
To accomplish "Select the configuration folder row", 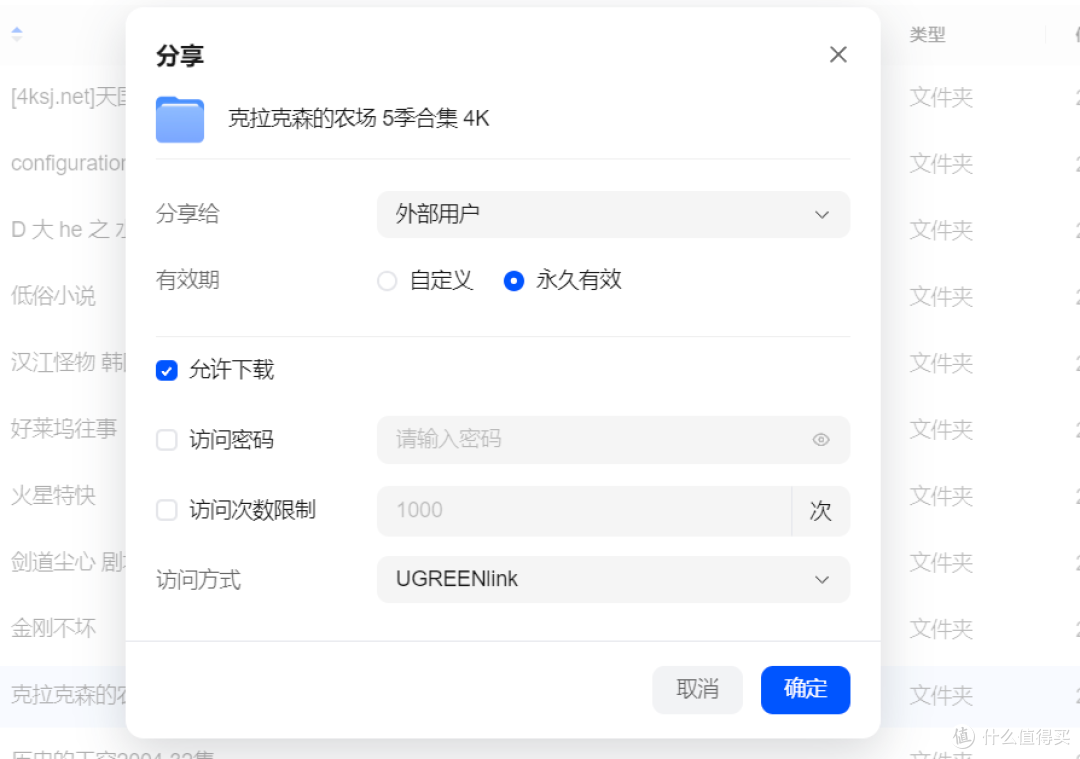I will [68, 163].
